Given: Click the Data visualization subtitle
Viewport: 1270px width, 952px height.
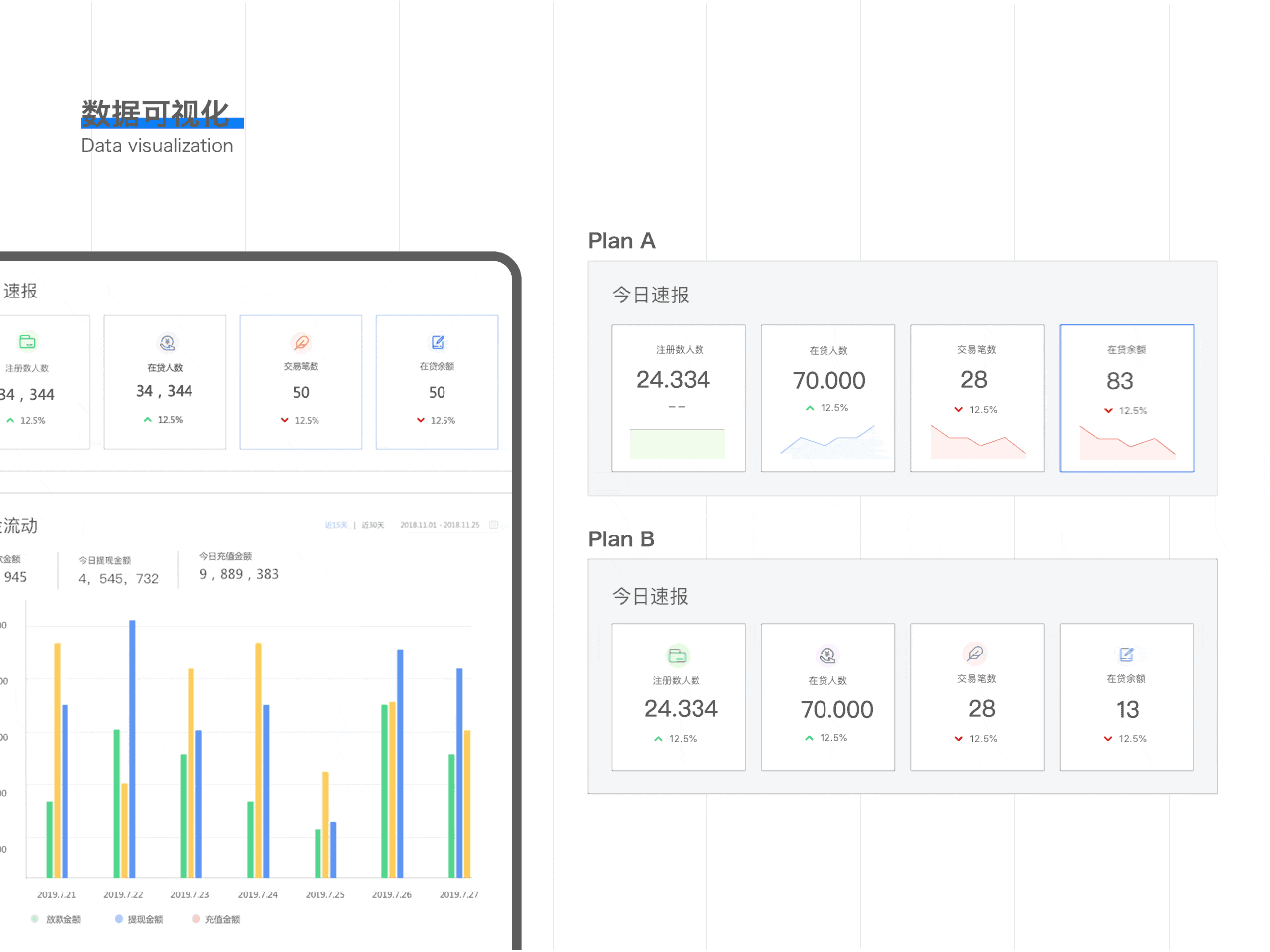Looking at the screenshot, I should click(158, 146).
